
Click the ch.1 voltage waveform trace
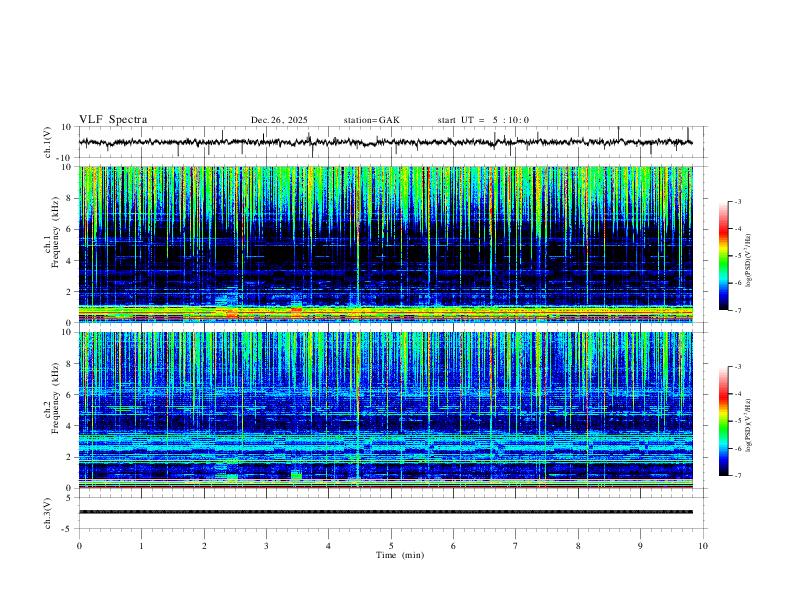tap(385, 142)
